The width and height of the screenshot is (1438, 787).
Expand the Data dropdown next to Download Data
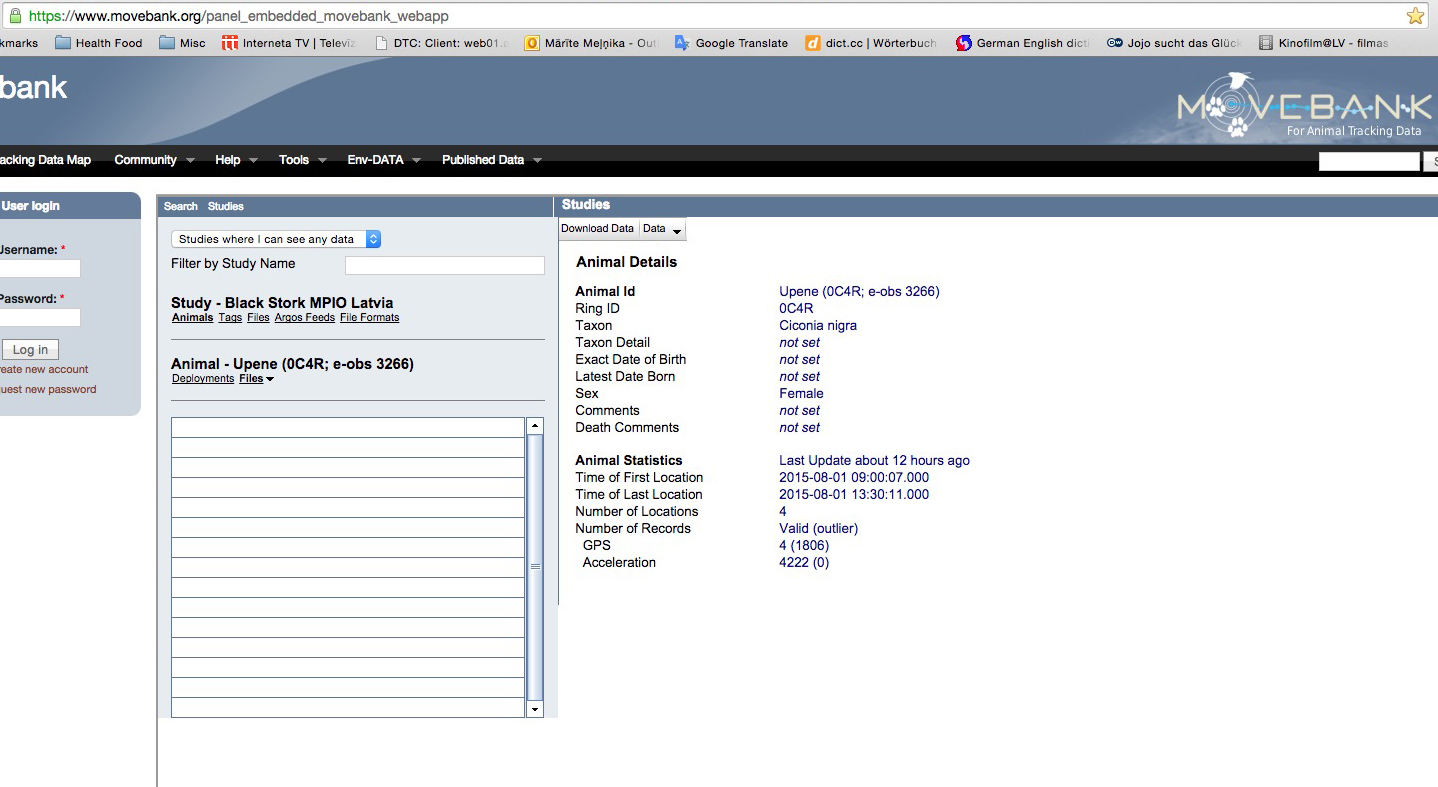[662, 229]
